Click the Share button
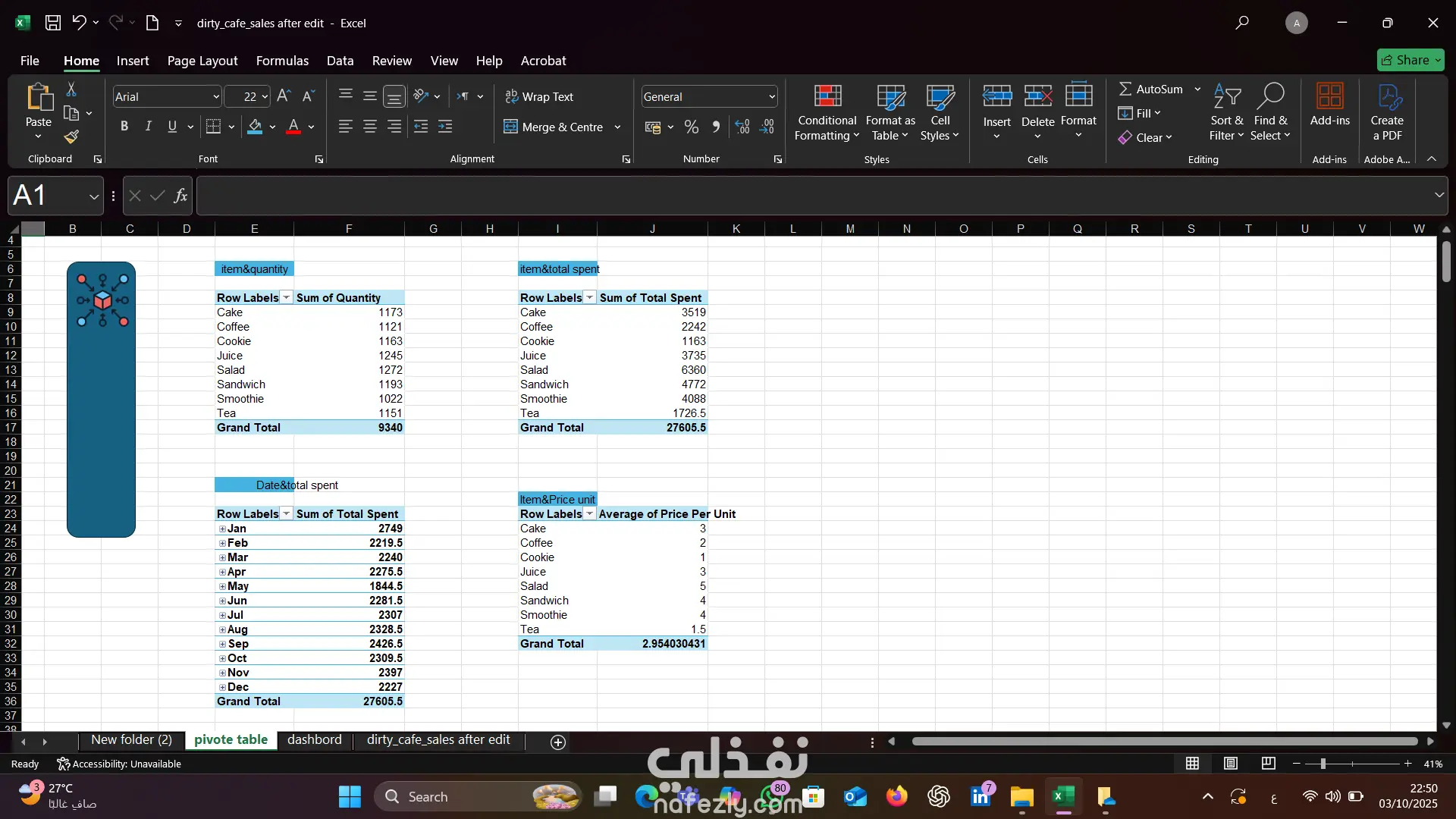 point(1410,60)
